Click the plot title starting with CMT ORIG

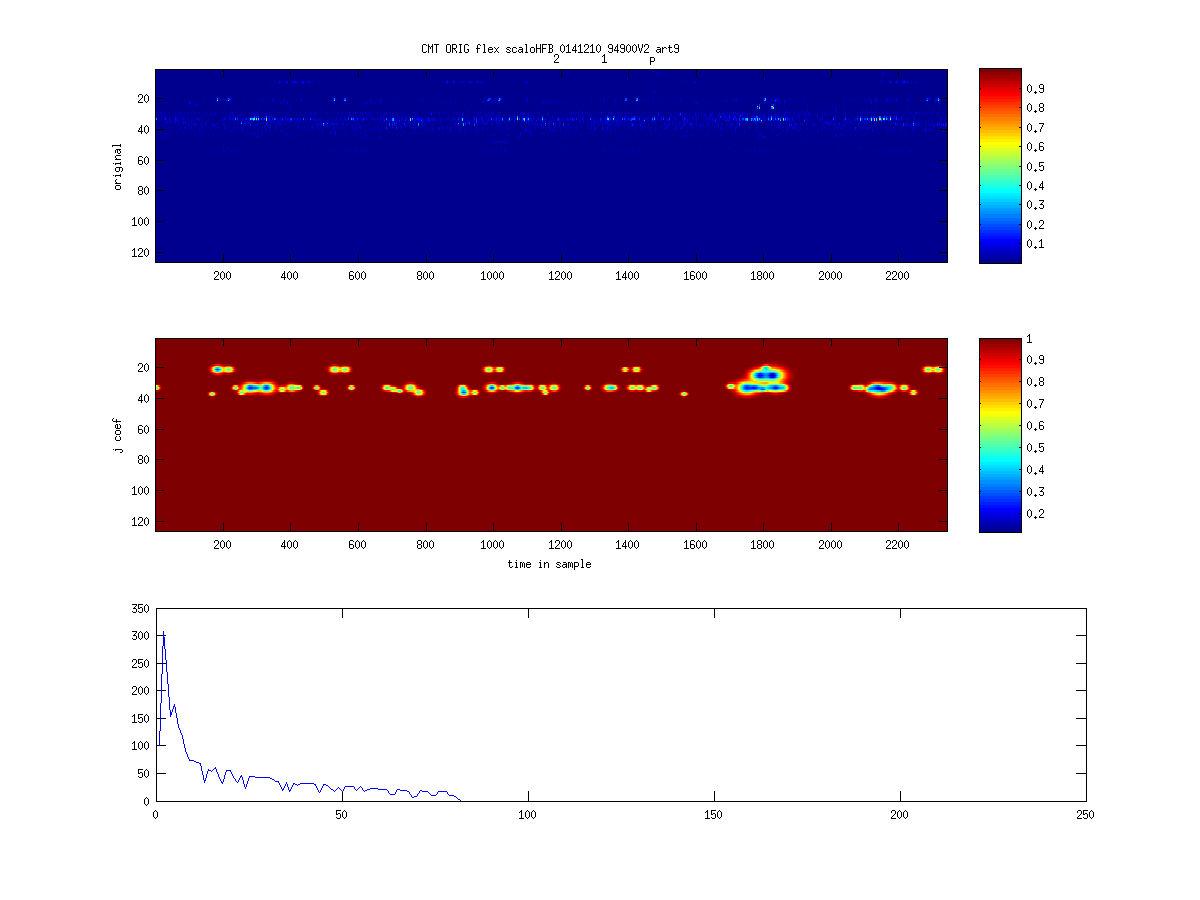tap(551, 49)
